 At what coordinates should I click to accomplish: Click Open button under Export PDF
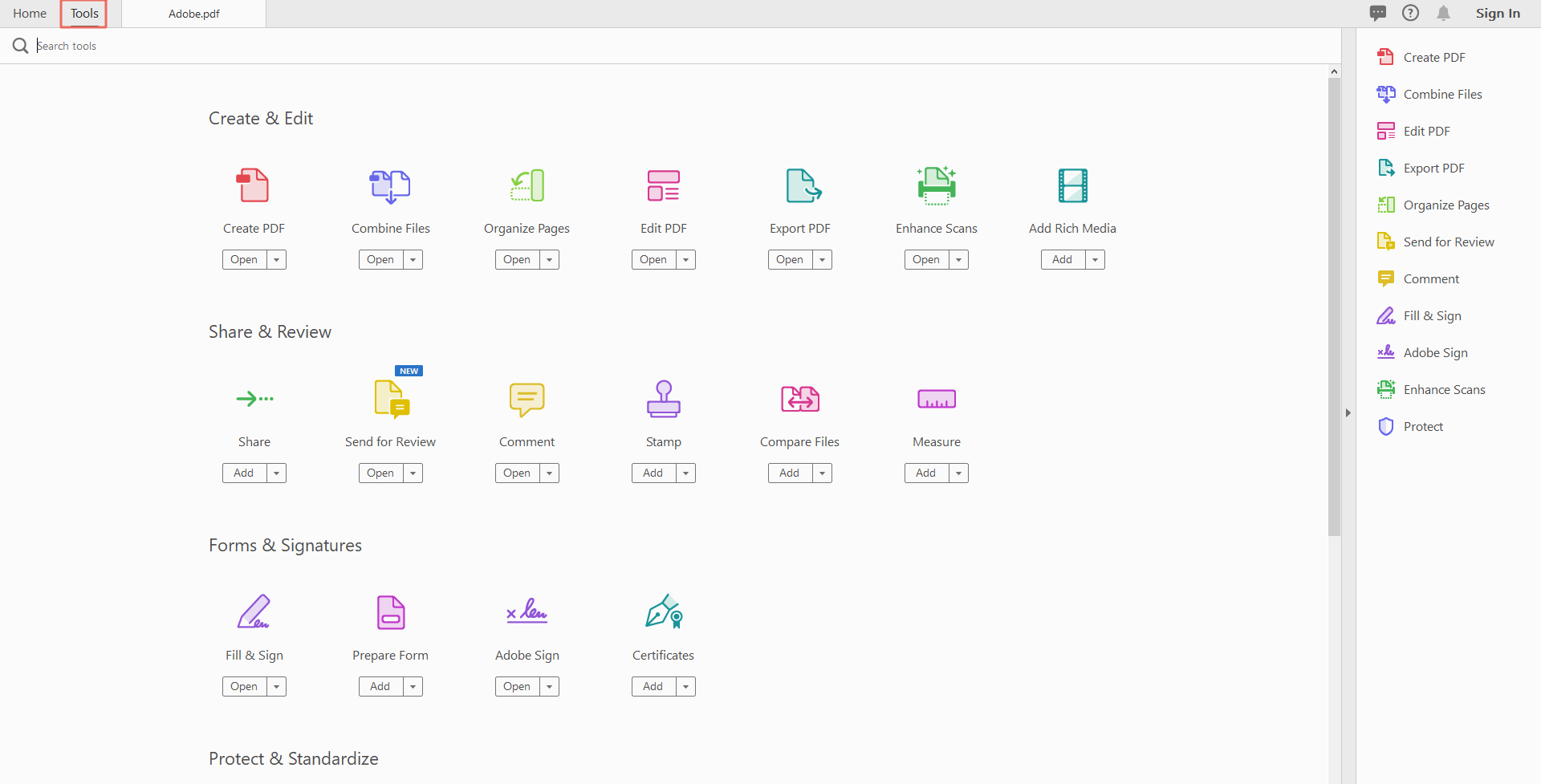pos(790,259)
